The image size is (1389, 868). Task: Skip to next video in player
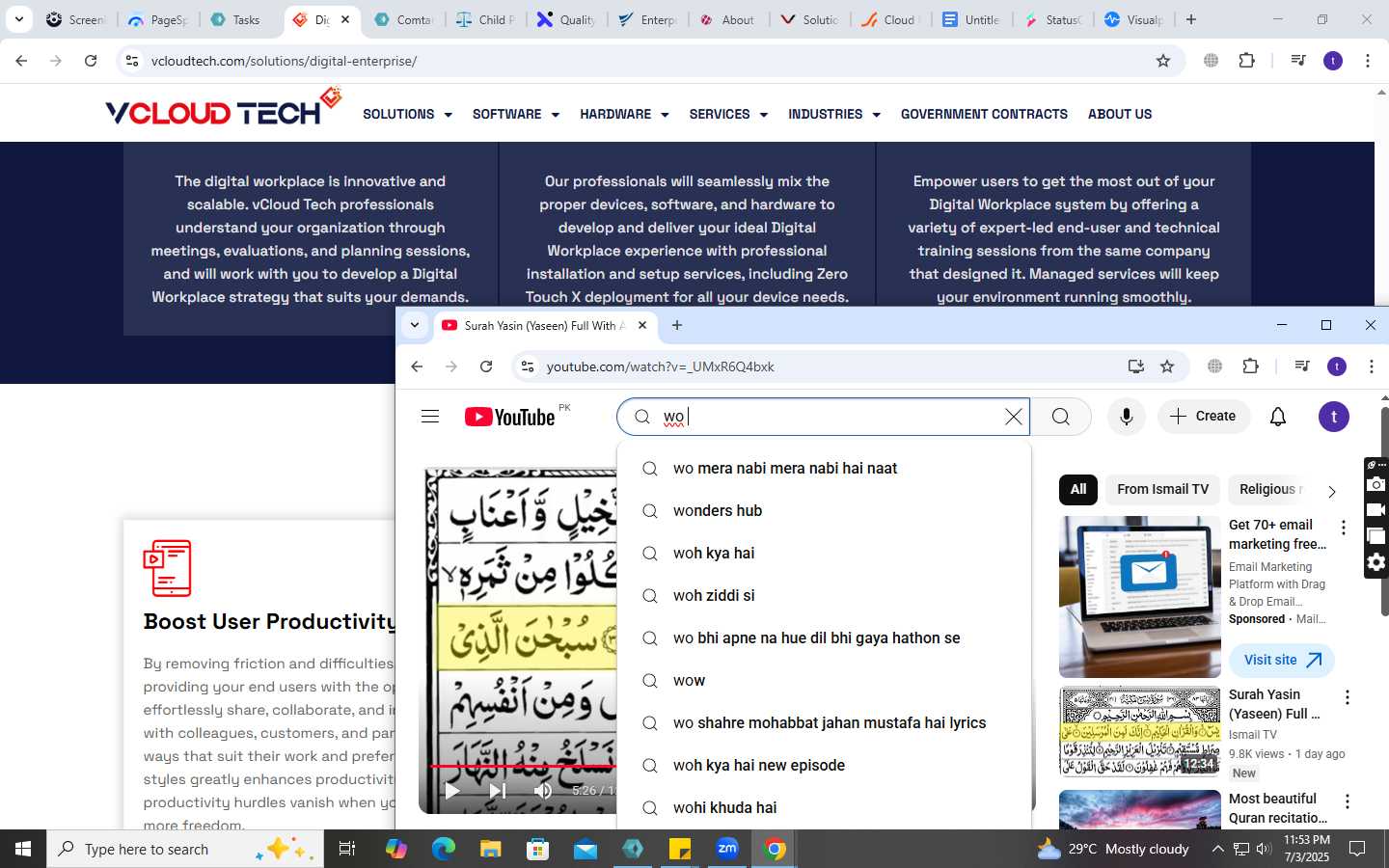498,791
